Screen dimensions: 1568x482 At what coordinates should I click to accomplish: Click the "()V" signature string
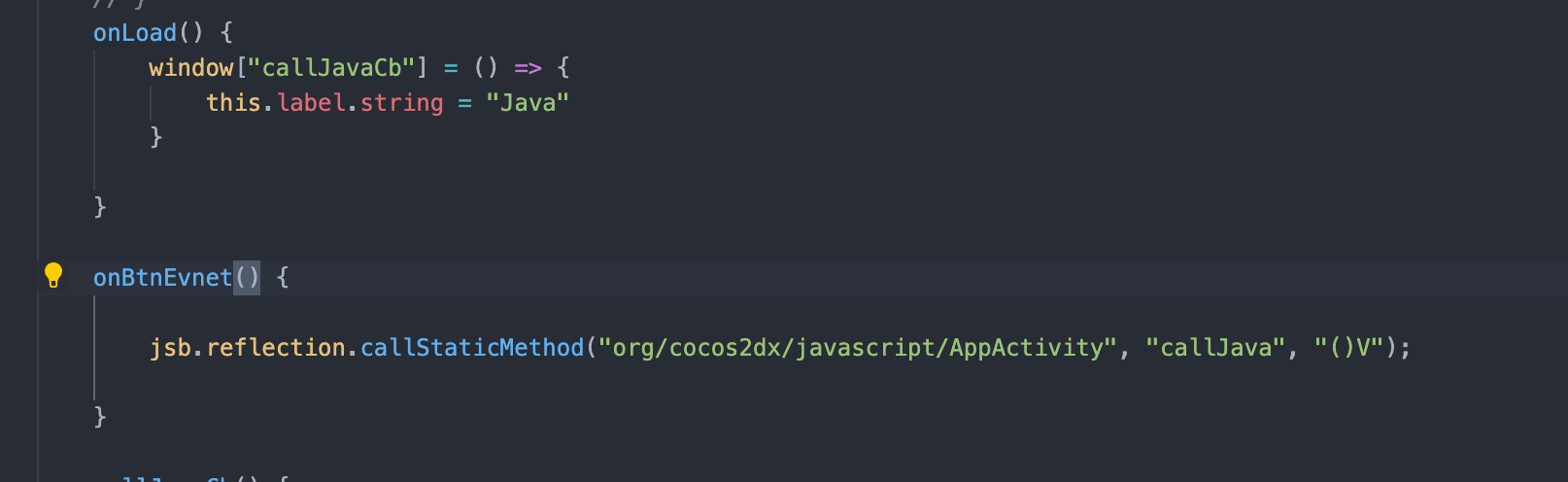pyautogui.click(x=1347, y=348)
